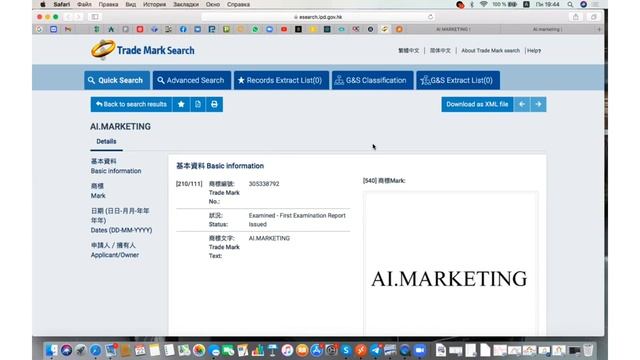Viewport: 640px width, 360px height.
Task: Open the Закладки menu
Action: pyautogui.click(x=186, y=4)
